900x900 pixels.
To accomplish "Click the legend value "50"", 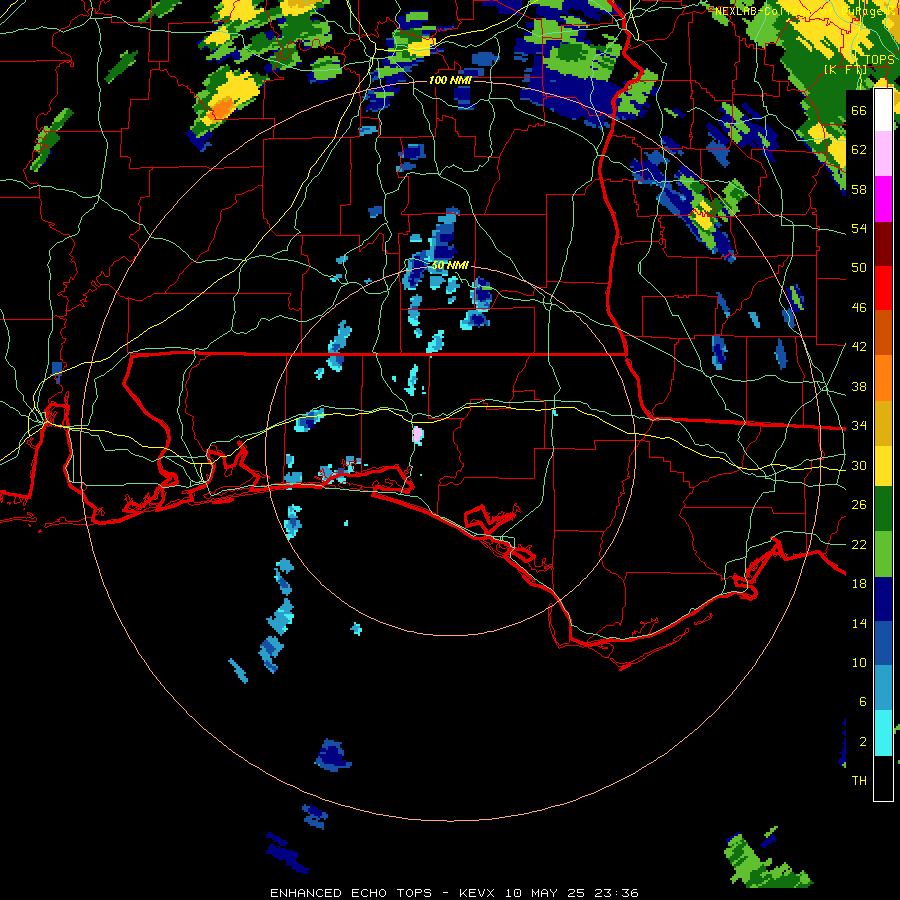I will tap(859, 267).
